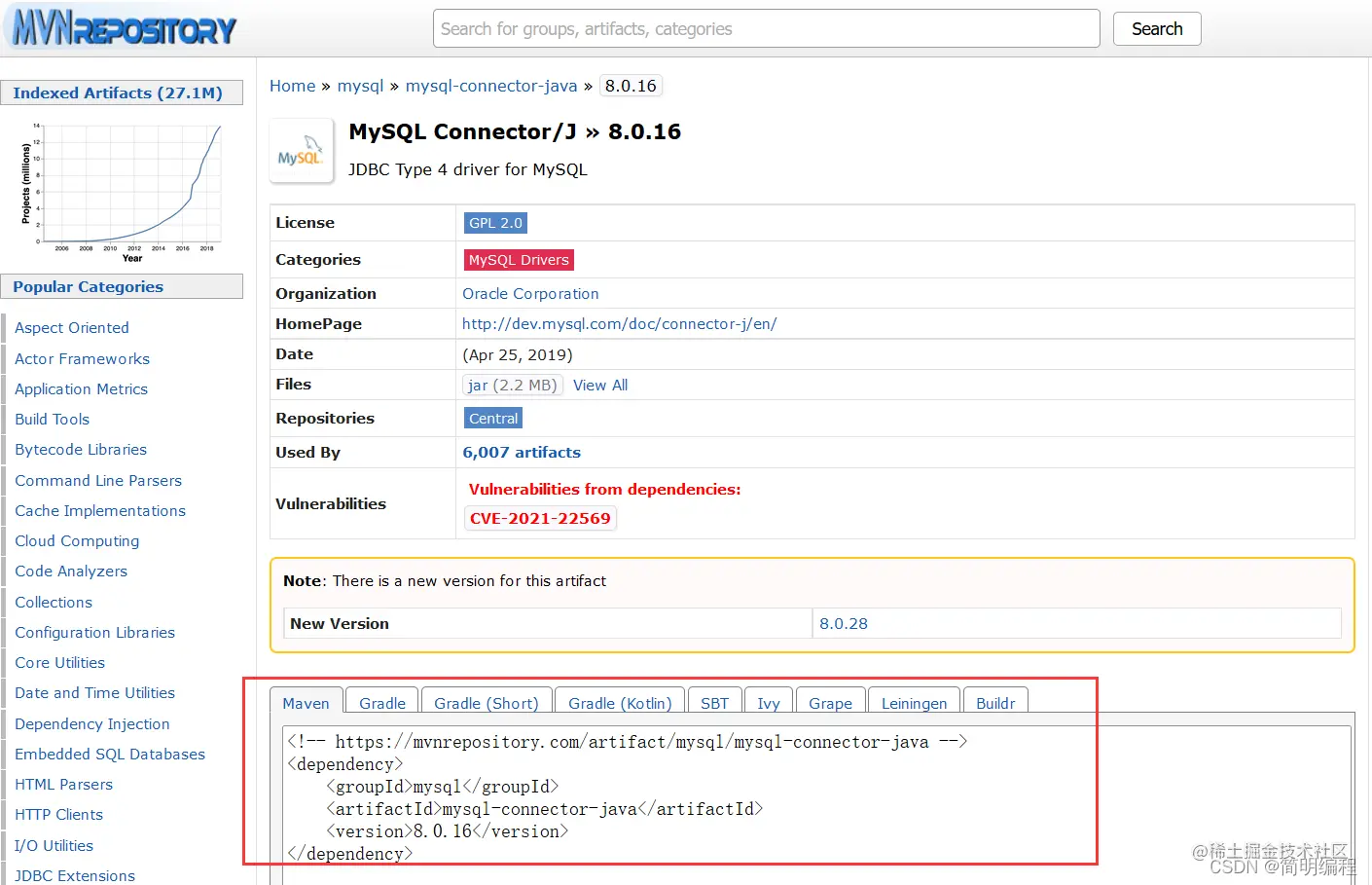Download the jar (2.2 MB) file
The width and height of the screenshot is (1372, 885).
click(512, 386)
